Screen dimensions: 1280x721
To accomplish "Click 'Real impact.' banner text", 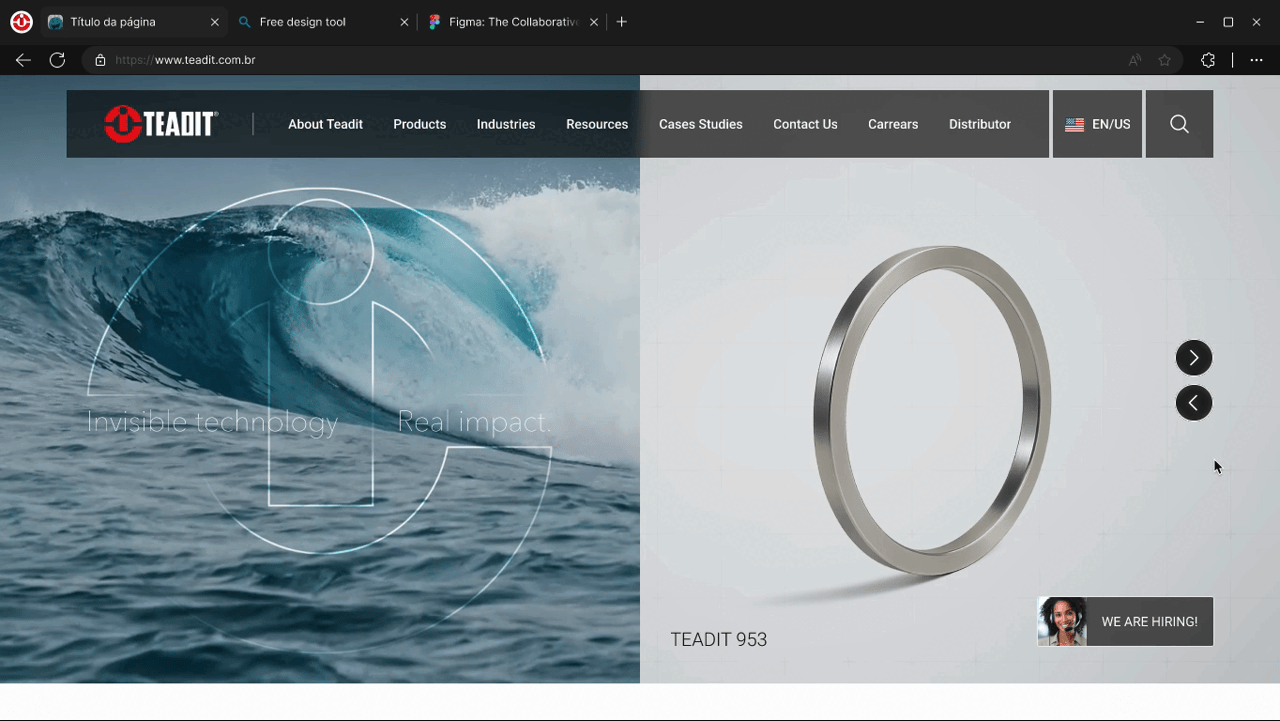I will point(473,422).
